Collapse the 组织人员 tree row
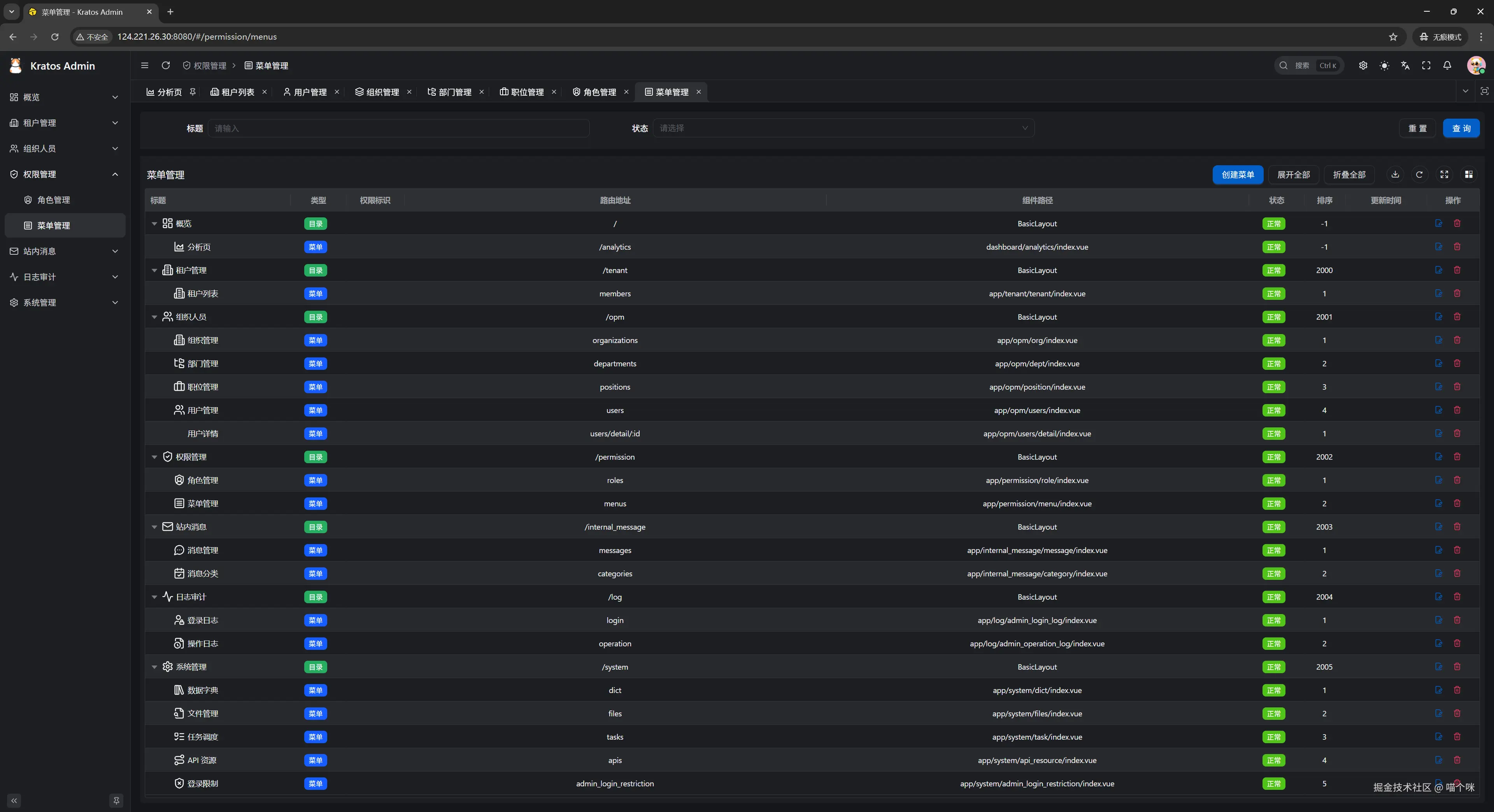This screenshot has height=812, width=1494. [154, 317]
